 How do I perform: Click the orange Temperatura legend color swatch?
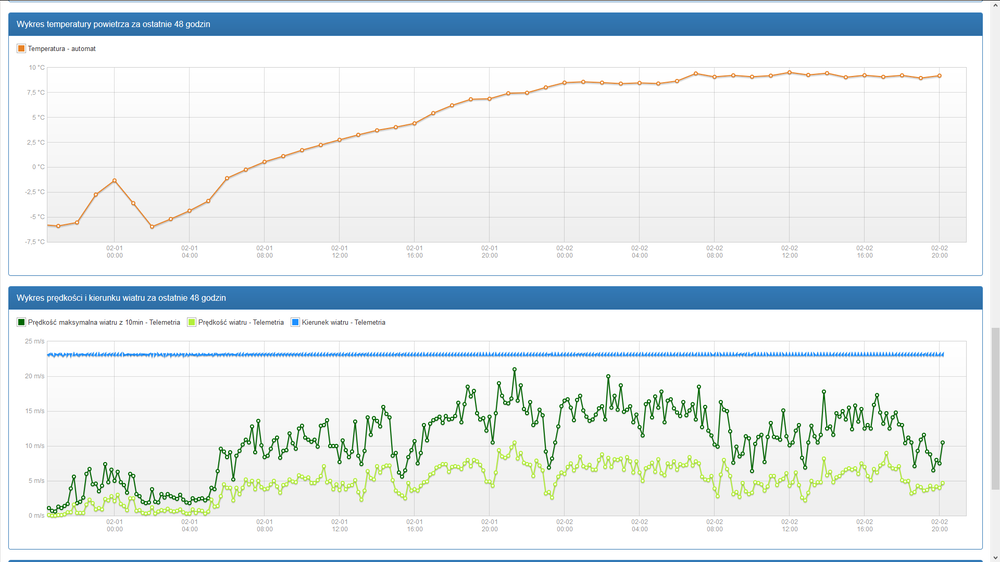click(21, 48)
